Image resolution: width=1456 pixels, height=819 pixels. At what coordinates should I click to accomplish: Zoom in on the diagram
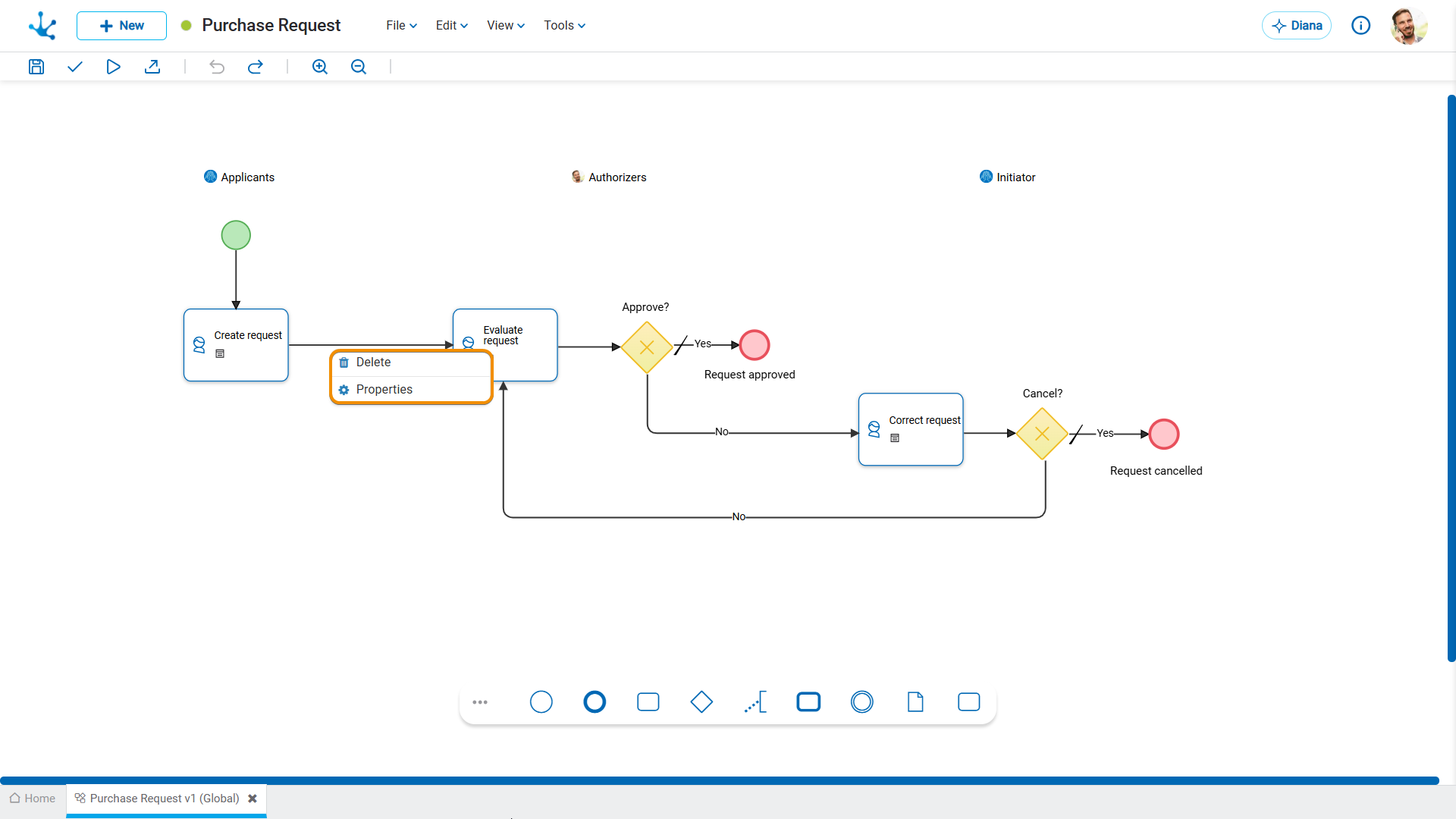(320, 67)
